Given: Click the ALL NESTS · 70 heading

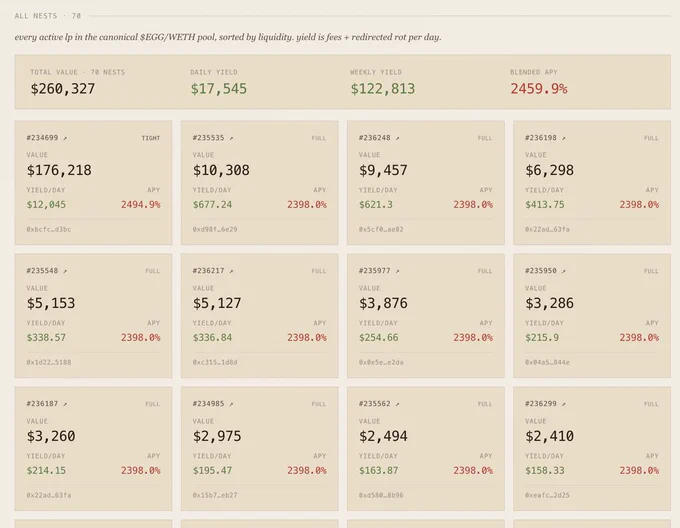Looking at the screenshot, I should 48,16.
